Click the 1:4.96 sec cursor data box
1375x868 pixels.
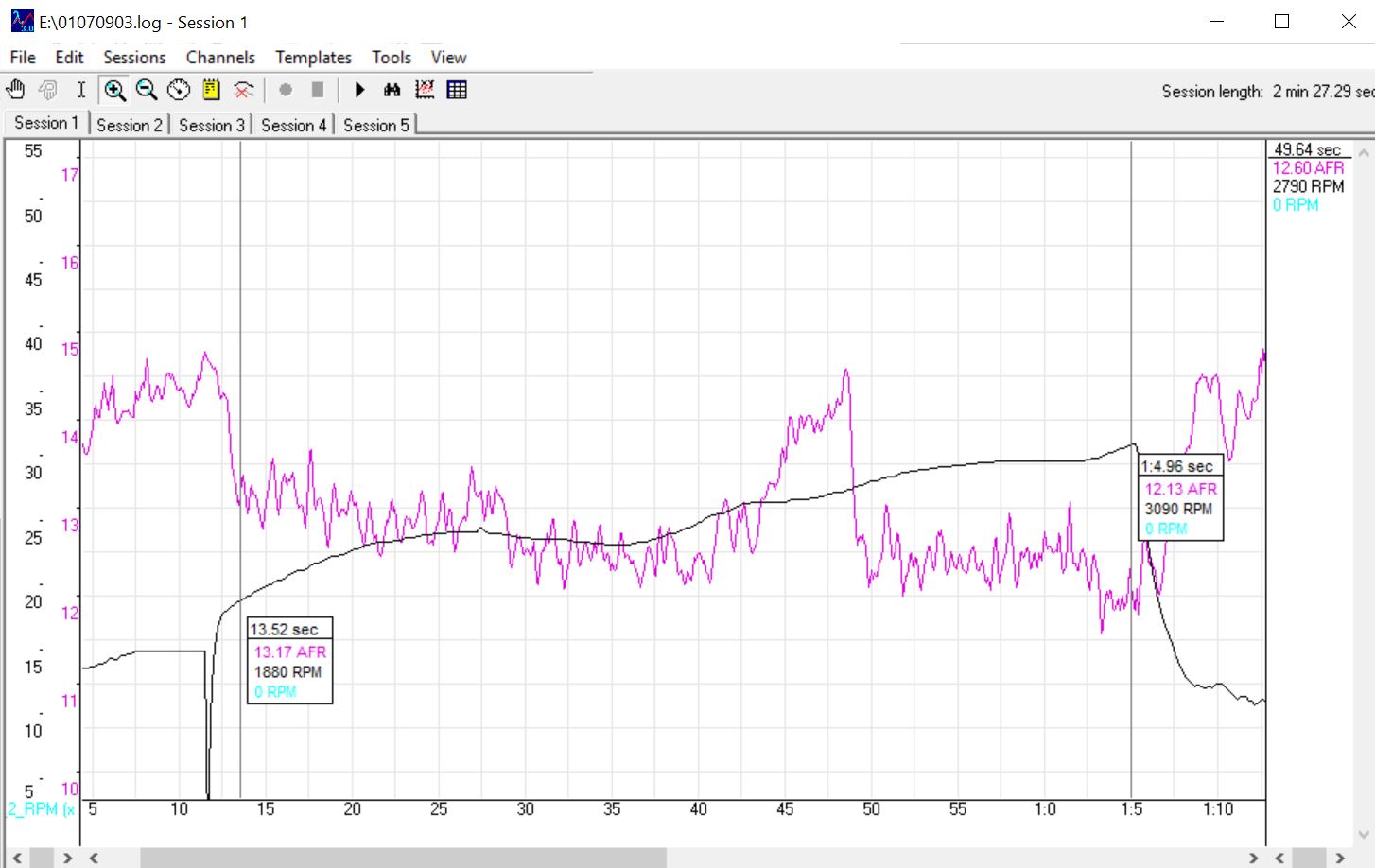tap(1180, 497)
